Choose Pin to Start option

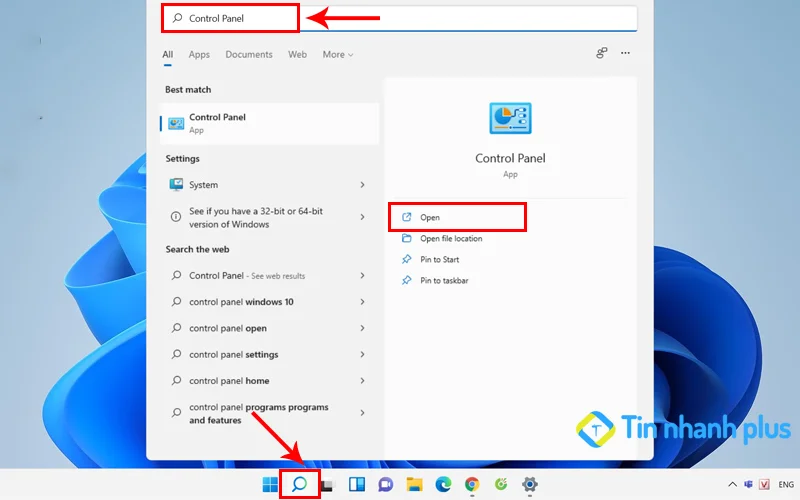(439, 260)
